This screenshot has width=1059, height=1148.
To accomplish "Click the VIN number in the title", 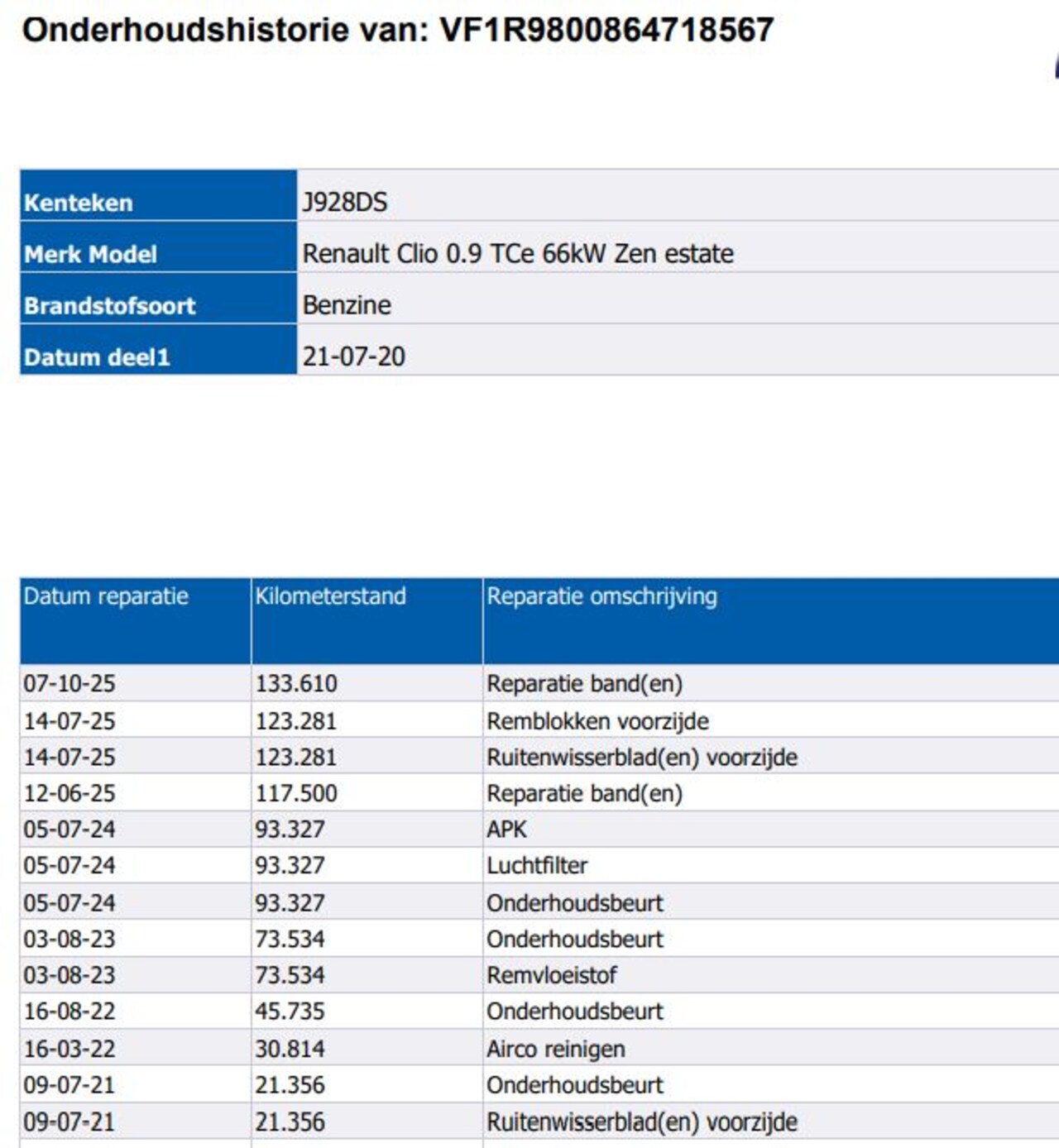I will pos(606,30).
